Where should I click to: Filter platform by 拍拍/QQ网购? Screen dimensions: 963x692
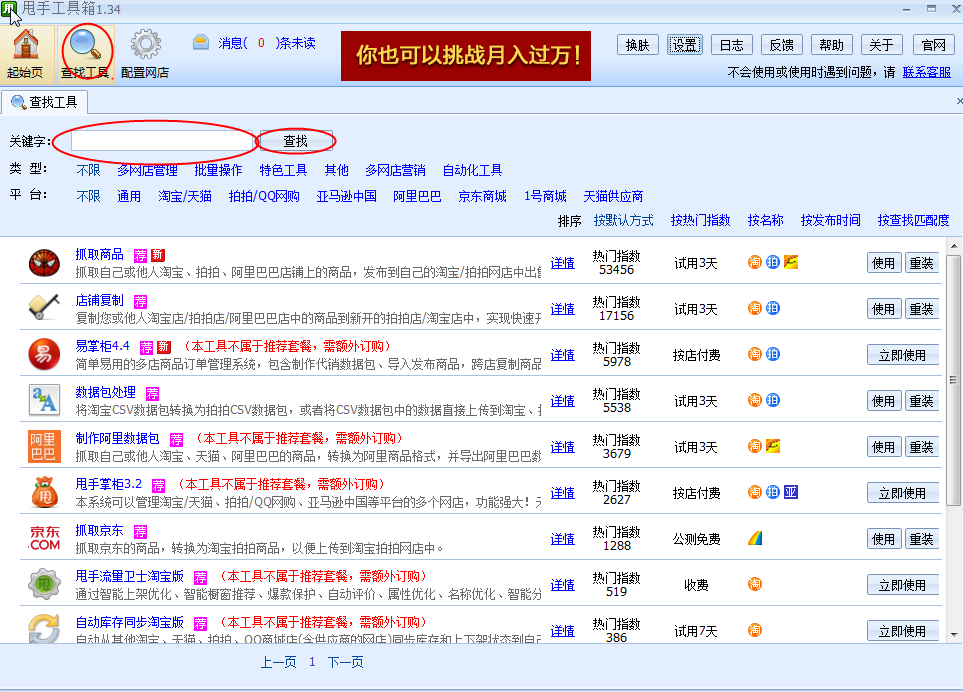coord(264,196)
